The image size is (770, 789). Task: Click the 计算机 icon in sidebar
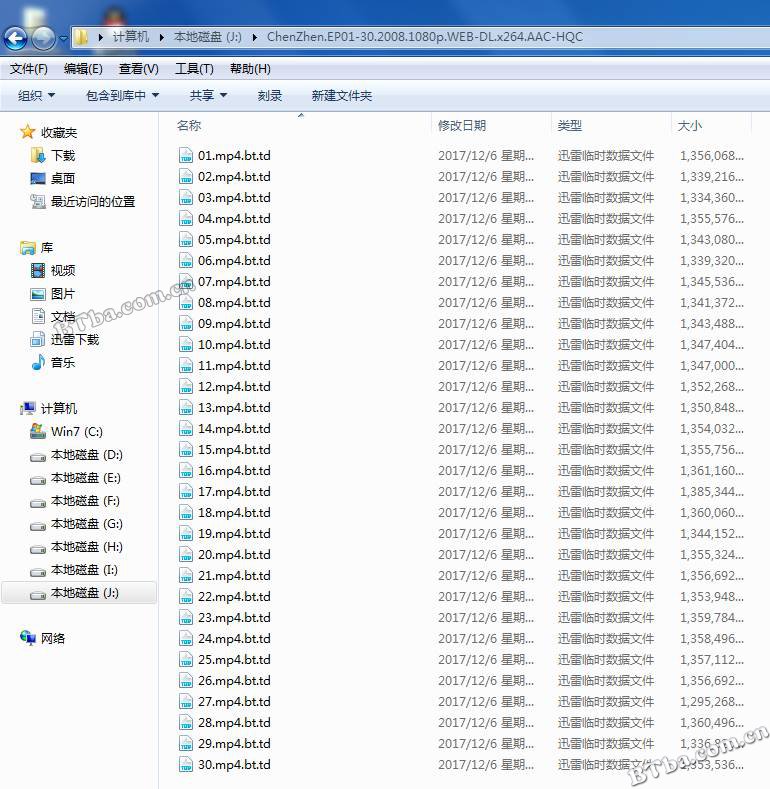click(x=28, y=408)
